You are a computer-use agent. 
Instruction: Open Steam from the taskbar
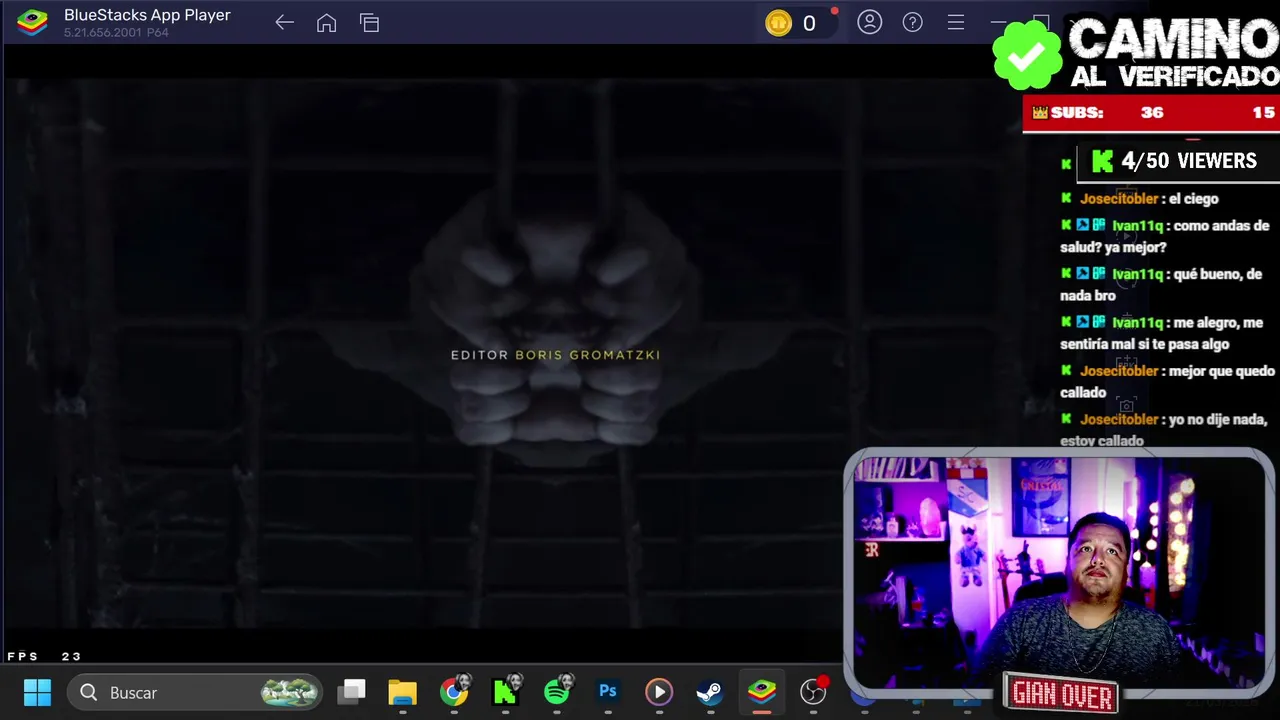pyautogui.click(x=710, y=692)
